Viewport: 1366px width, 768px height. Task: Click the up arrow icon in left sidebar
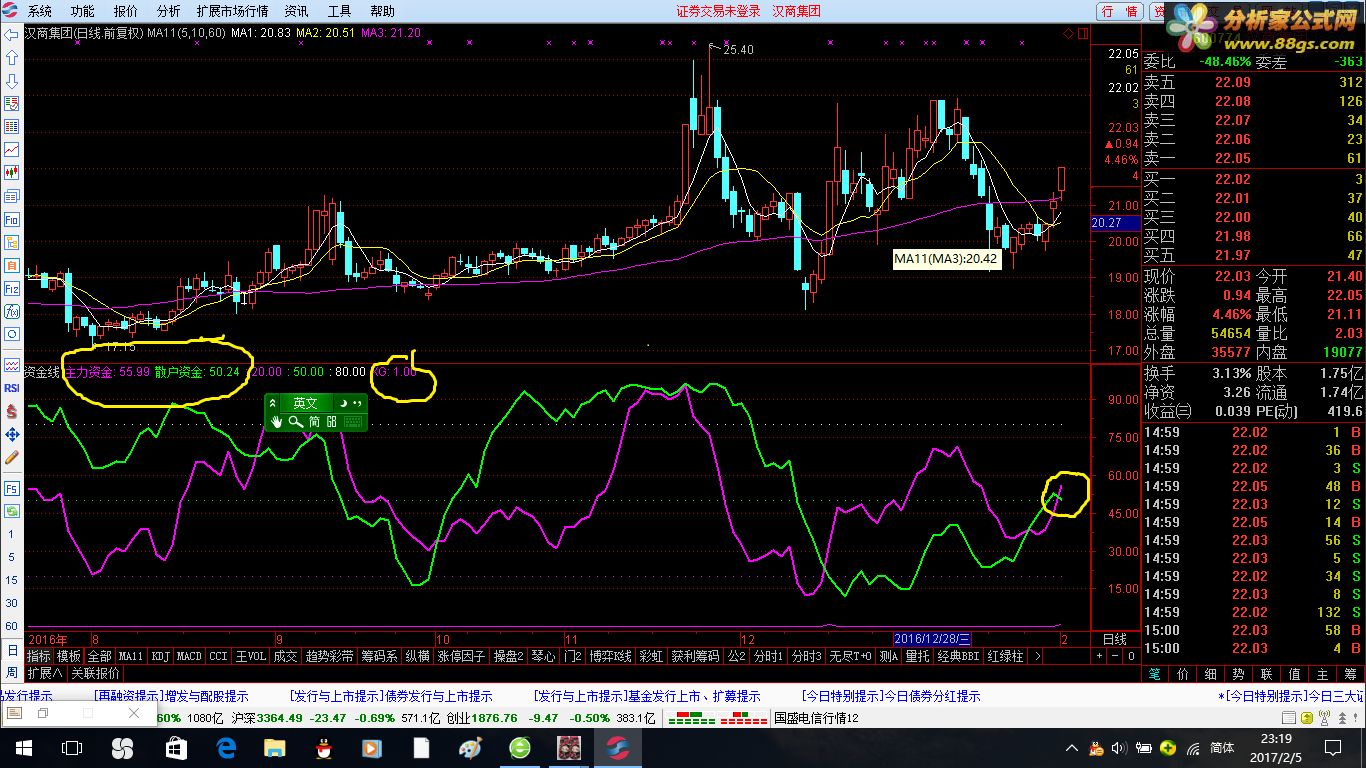[12, 58]
